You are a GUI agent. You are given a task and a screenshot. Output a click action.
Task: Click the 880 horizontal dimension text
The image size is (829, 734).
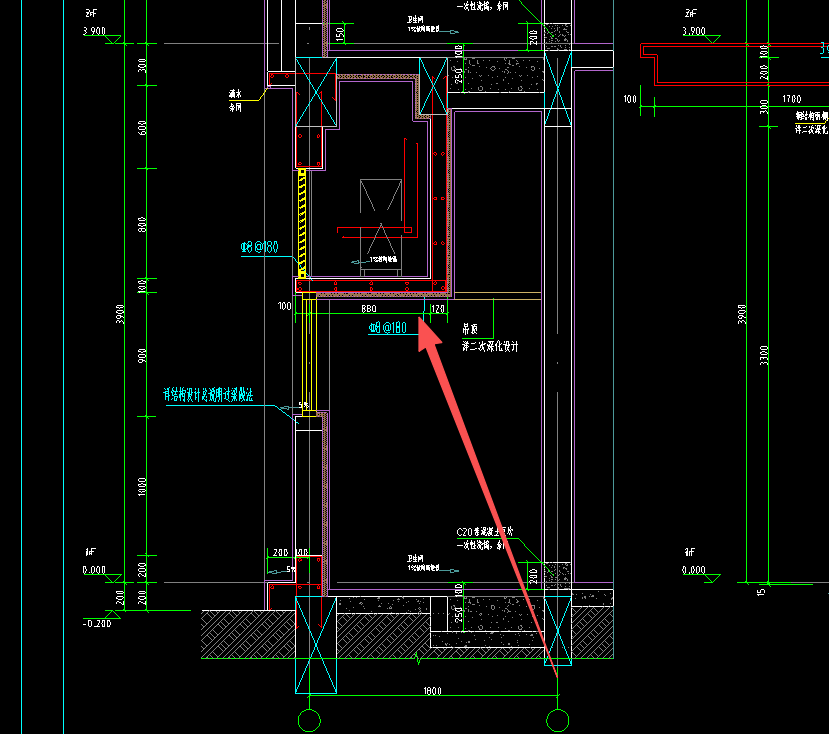(369, 308)
